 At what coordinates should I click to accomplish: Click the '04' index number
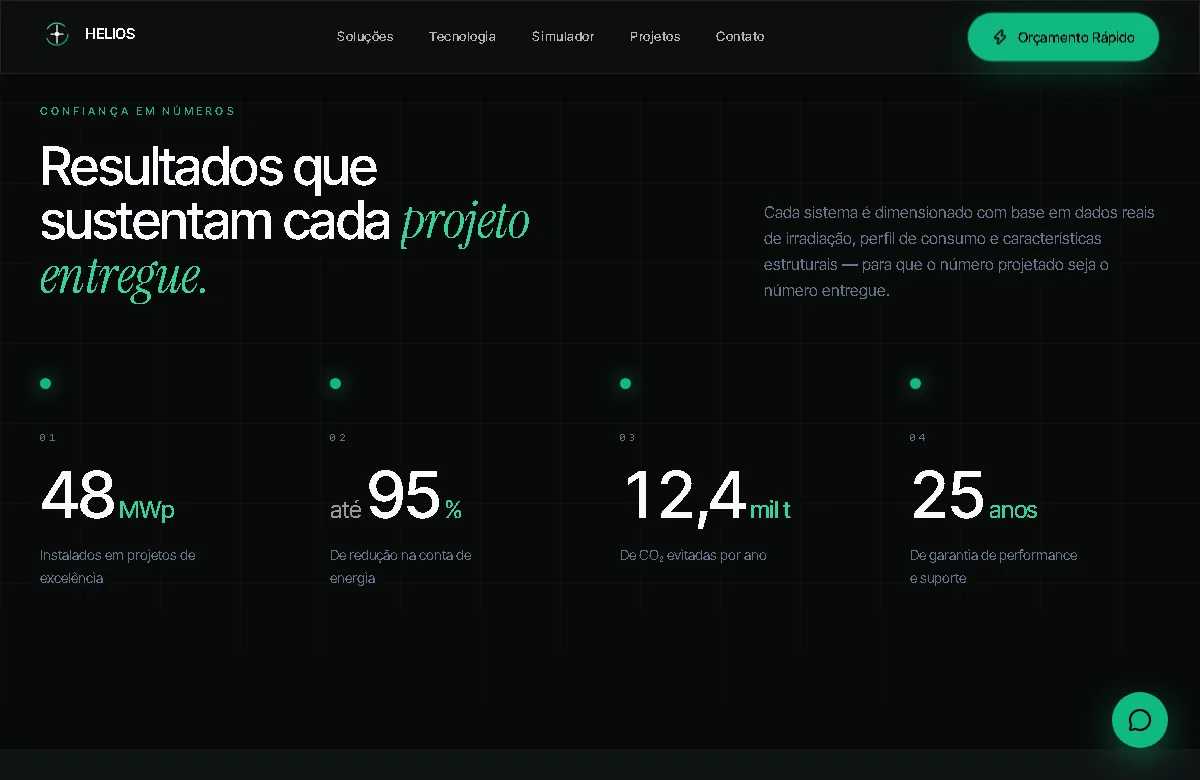tap(917, 438)
